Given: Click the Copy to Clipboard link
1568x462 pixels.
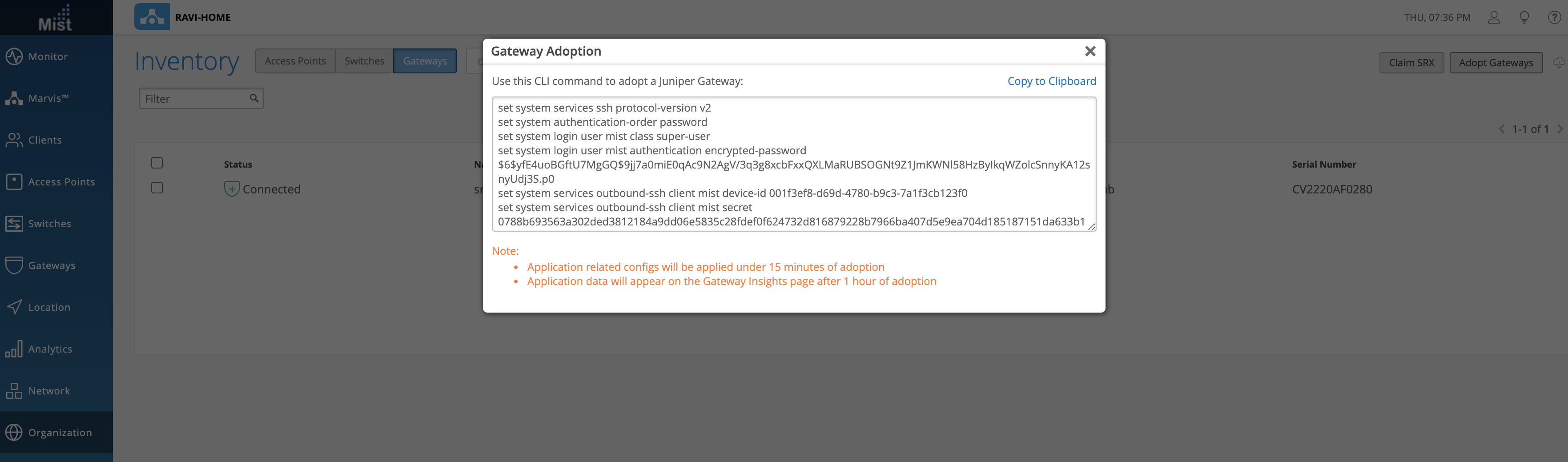Looking at the screenshot, I should click(1051, 81).
